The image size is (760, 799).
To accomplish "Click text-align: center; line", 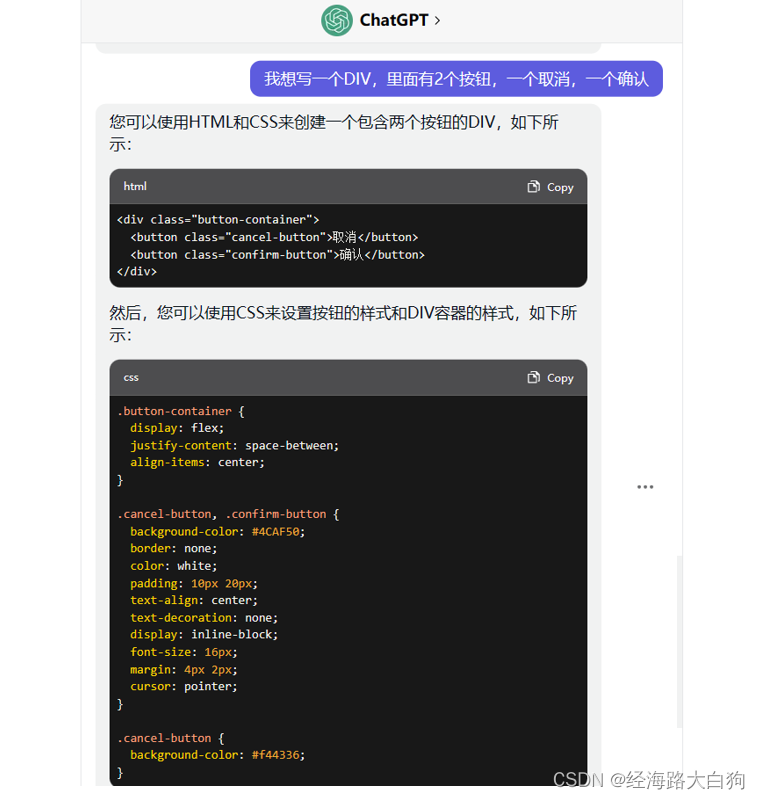I will point(194,600).
